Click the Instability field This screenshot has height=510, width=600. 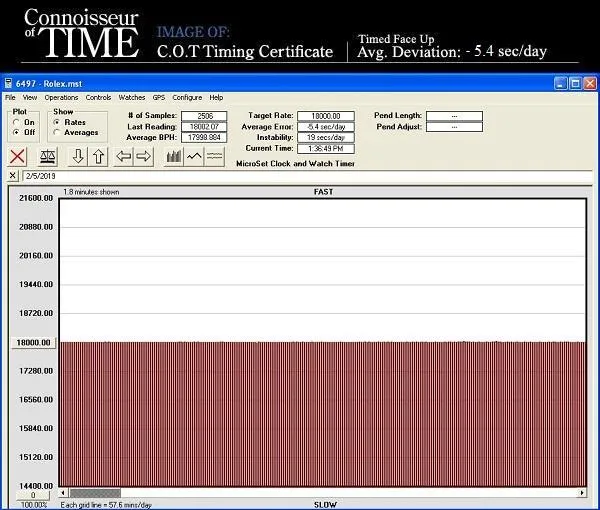pyautogui.click(x=326, y=137)
